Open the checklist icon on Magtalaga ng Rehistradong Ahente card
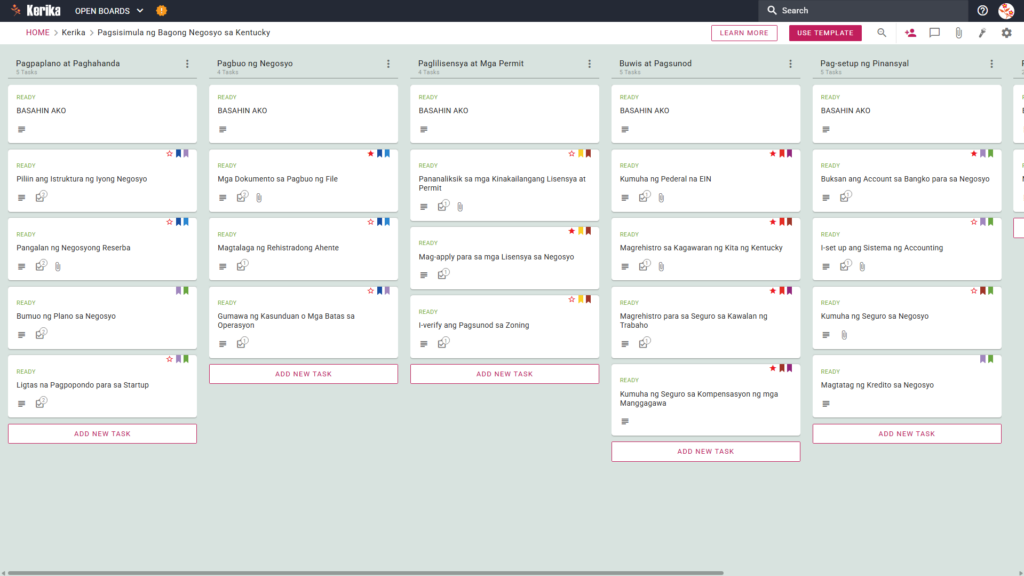 coord(242,266)
